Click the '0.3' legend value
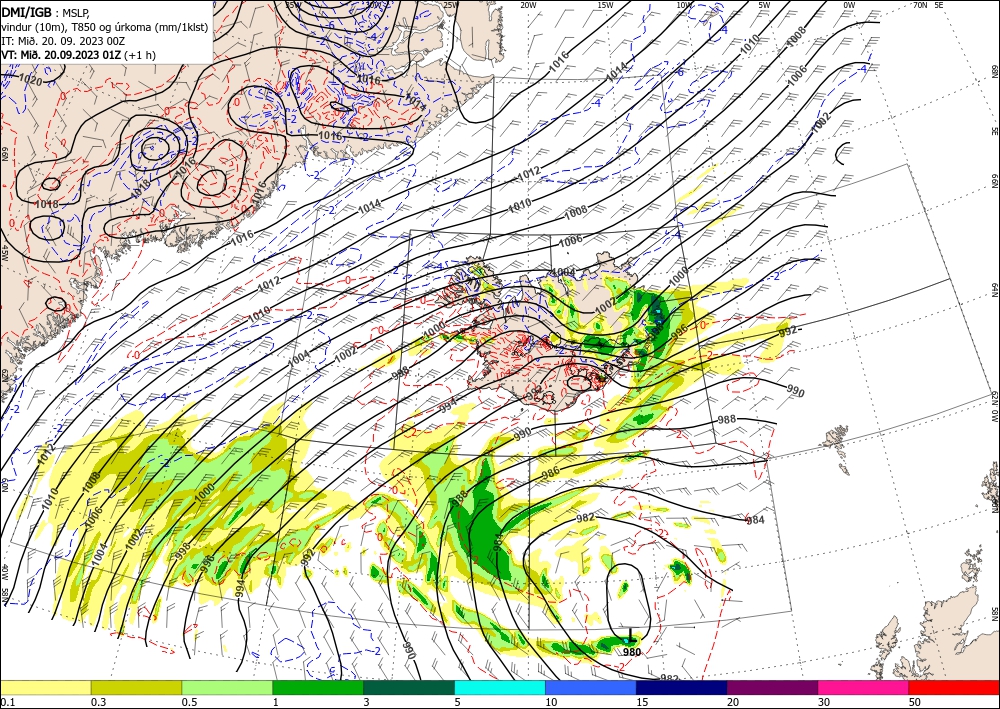Viewport: 1000px width, 709px height. pos(98,702)
